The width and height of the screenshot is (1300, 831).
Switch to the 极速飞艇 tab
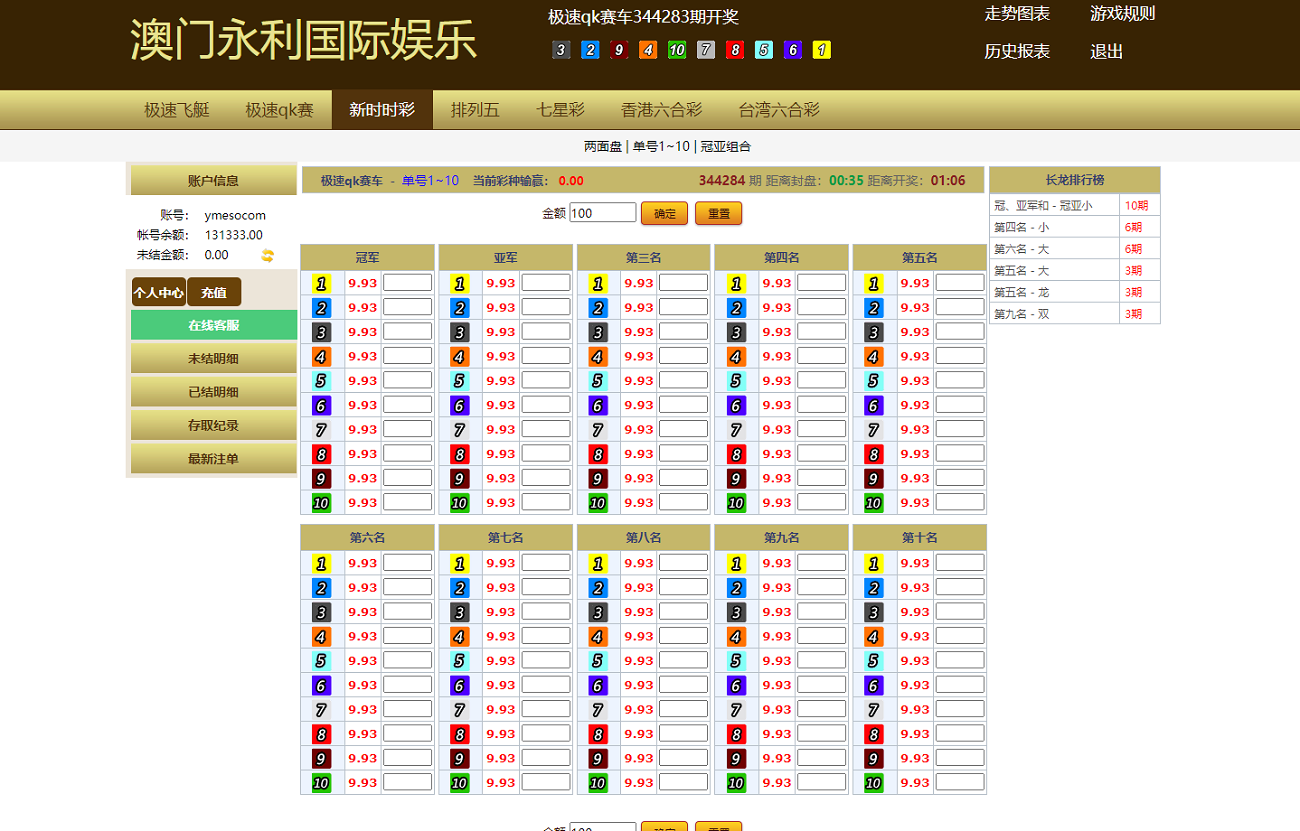(177, 110)
